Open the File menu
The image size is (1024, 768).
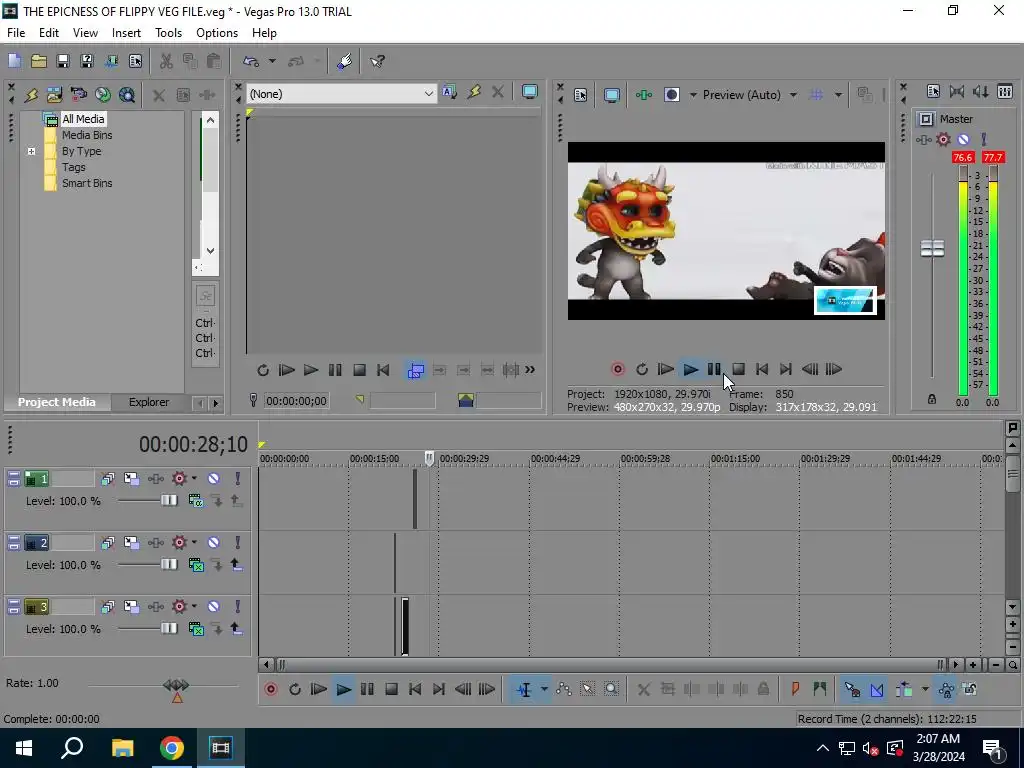coord(16,33)
